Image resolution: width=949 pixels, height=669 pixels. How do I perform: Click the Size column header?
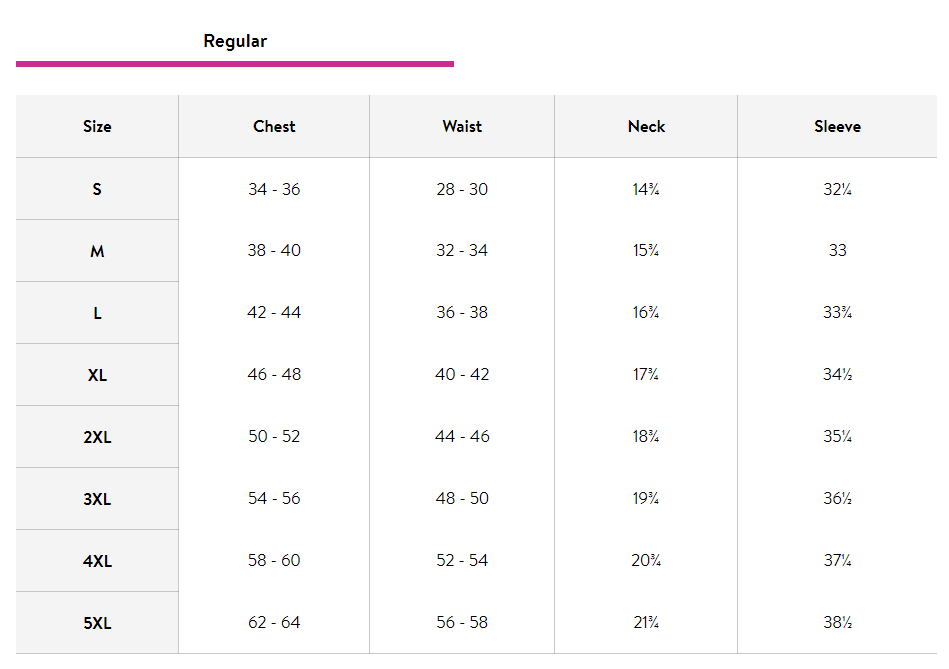pyautogui.click(x=97, y=127)
